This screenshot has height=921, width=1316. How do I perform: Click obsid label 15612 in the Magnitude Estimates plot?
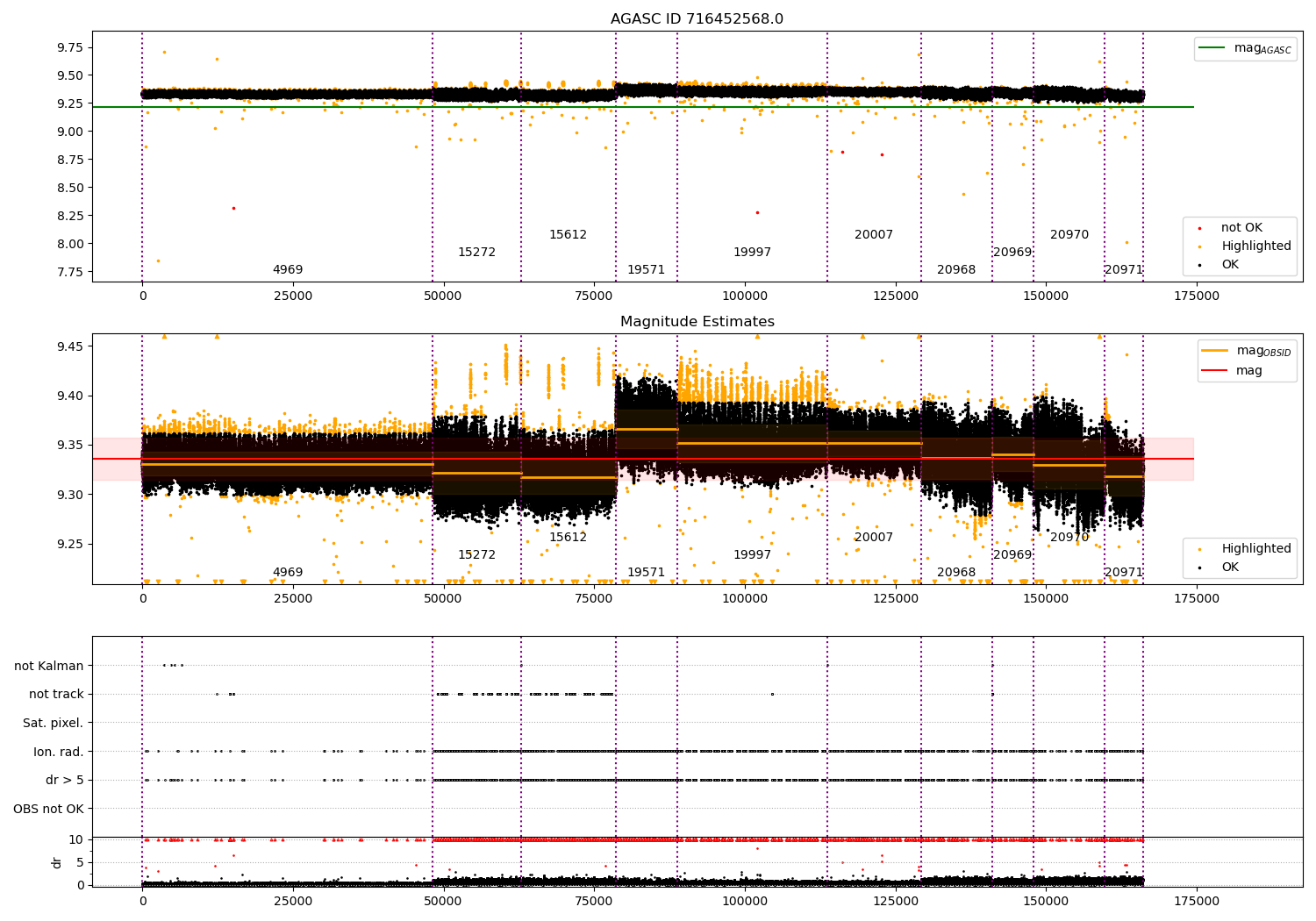[x=568, y=537]
